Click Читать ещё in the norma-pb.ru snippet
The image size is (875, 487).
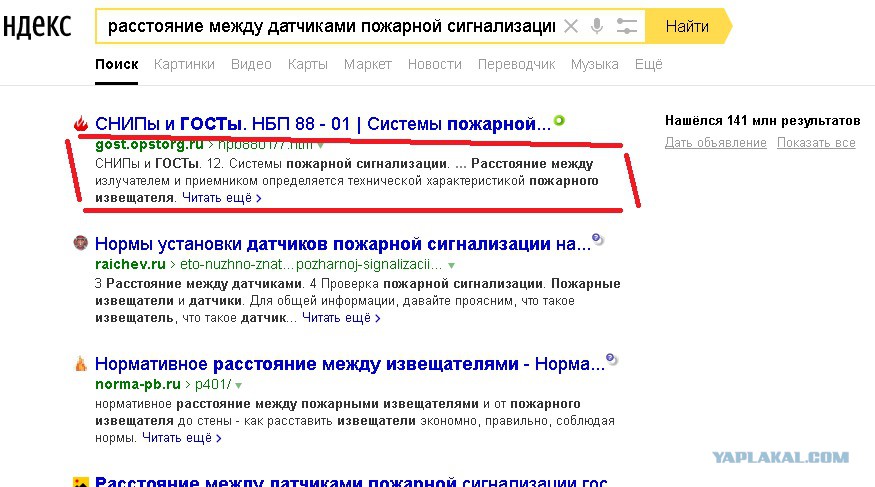pos(181,438)
